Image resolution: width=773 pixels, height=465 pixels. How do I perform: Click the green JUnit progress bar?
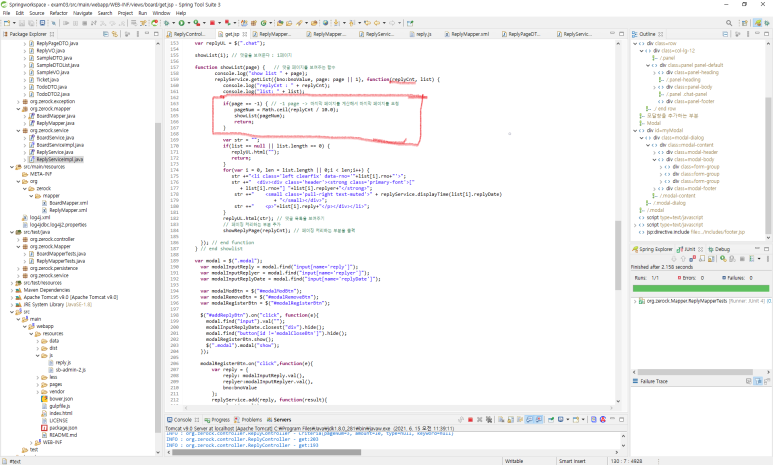[x=701, y=288]
